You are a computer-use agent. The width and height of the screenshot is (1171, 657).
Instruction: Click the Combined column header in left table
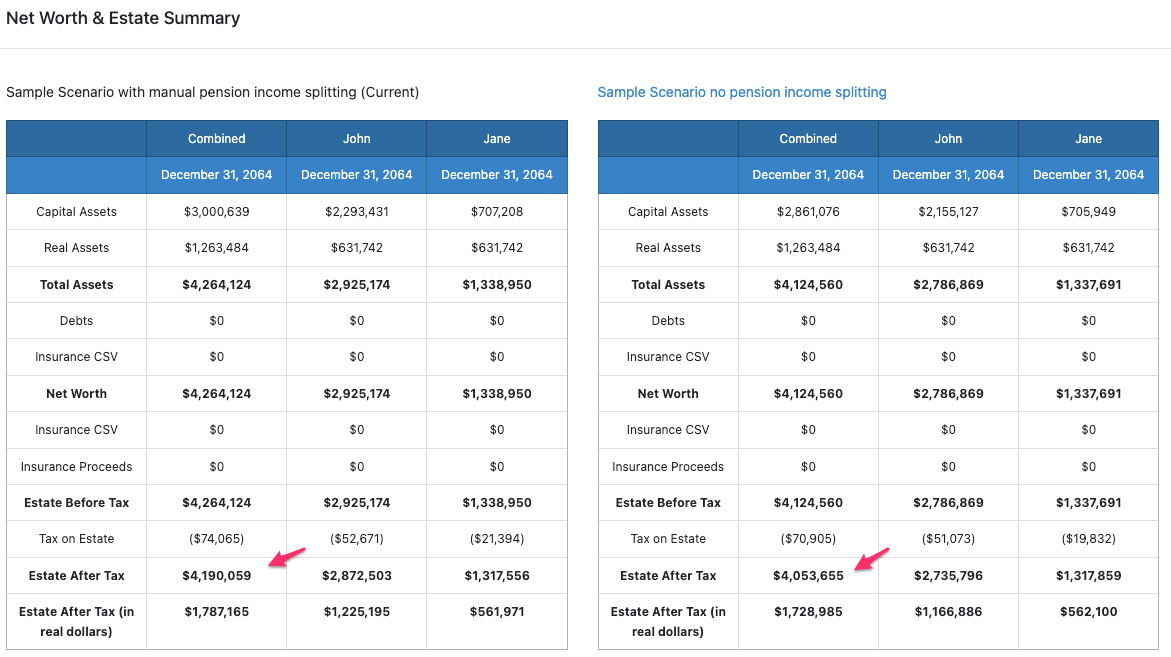tap(216, 138)
